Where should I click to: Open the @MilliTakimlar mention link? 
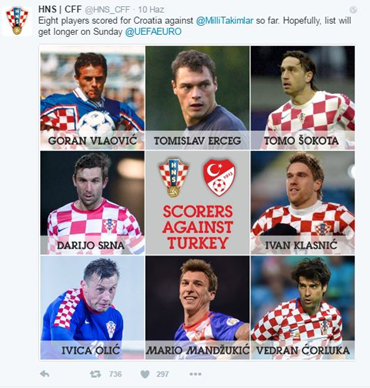click(x=225, y=21)
